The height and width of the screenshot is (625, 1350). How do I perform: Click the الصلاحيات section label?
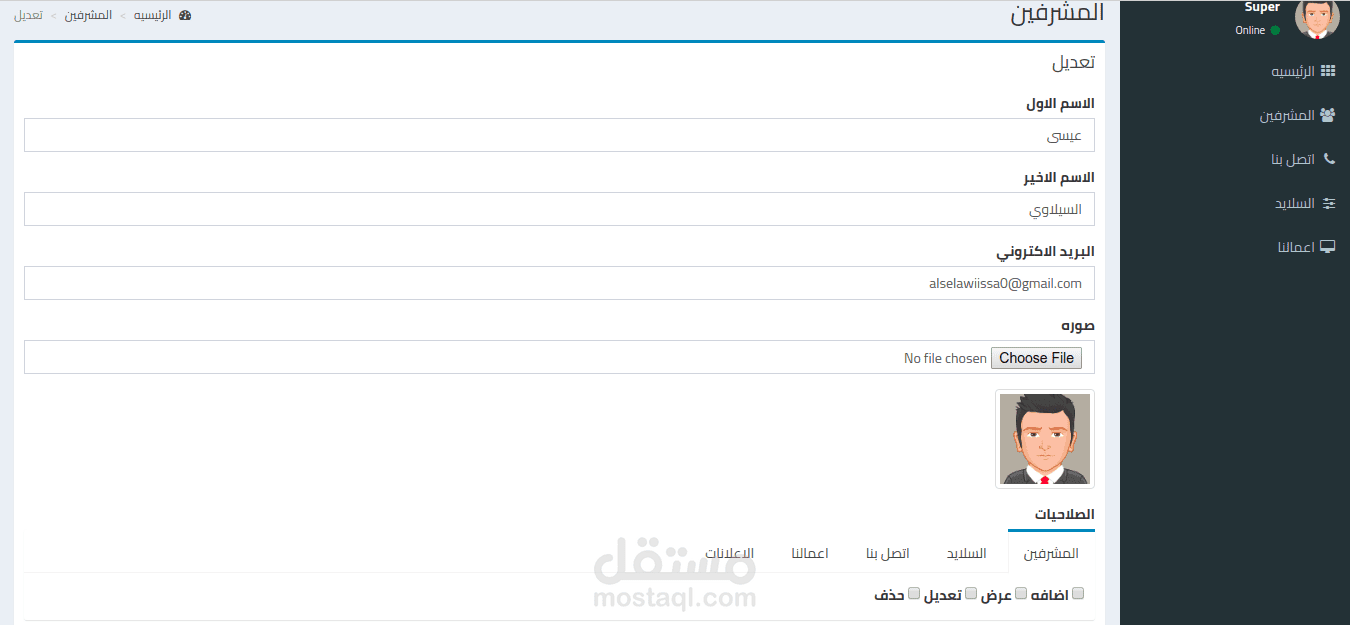[x=1064, y=514]
